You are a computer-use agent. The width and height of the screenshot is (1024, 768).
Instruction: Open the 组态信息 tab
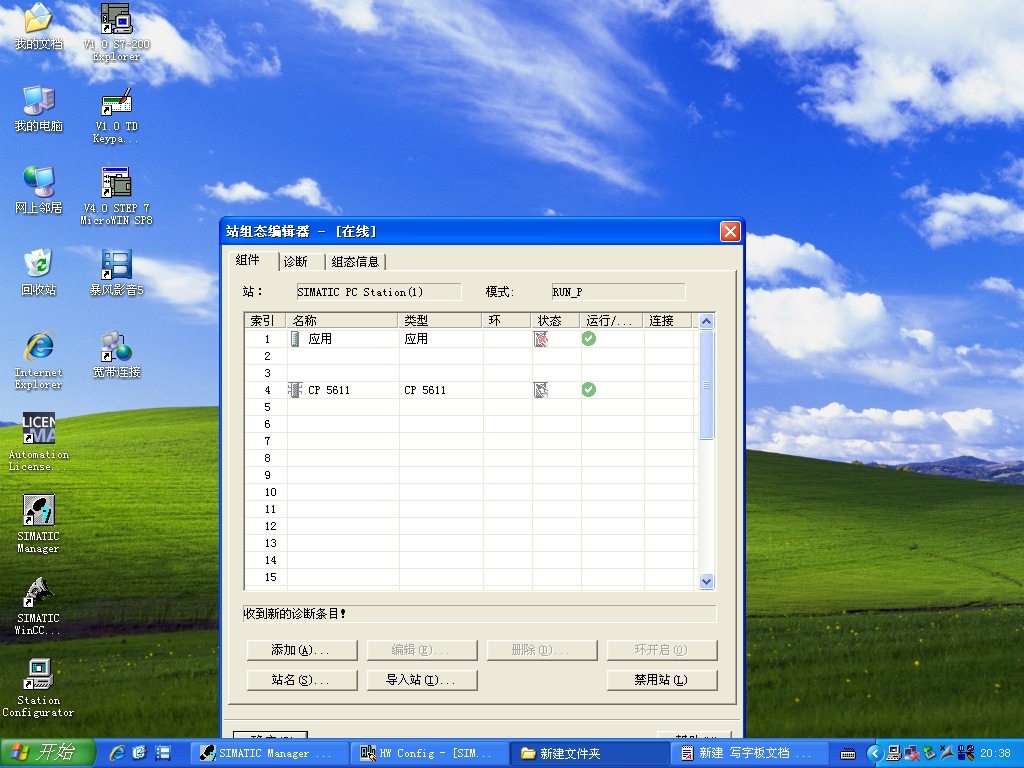[355, 261]
